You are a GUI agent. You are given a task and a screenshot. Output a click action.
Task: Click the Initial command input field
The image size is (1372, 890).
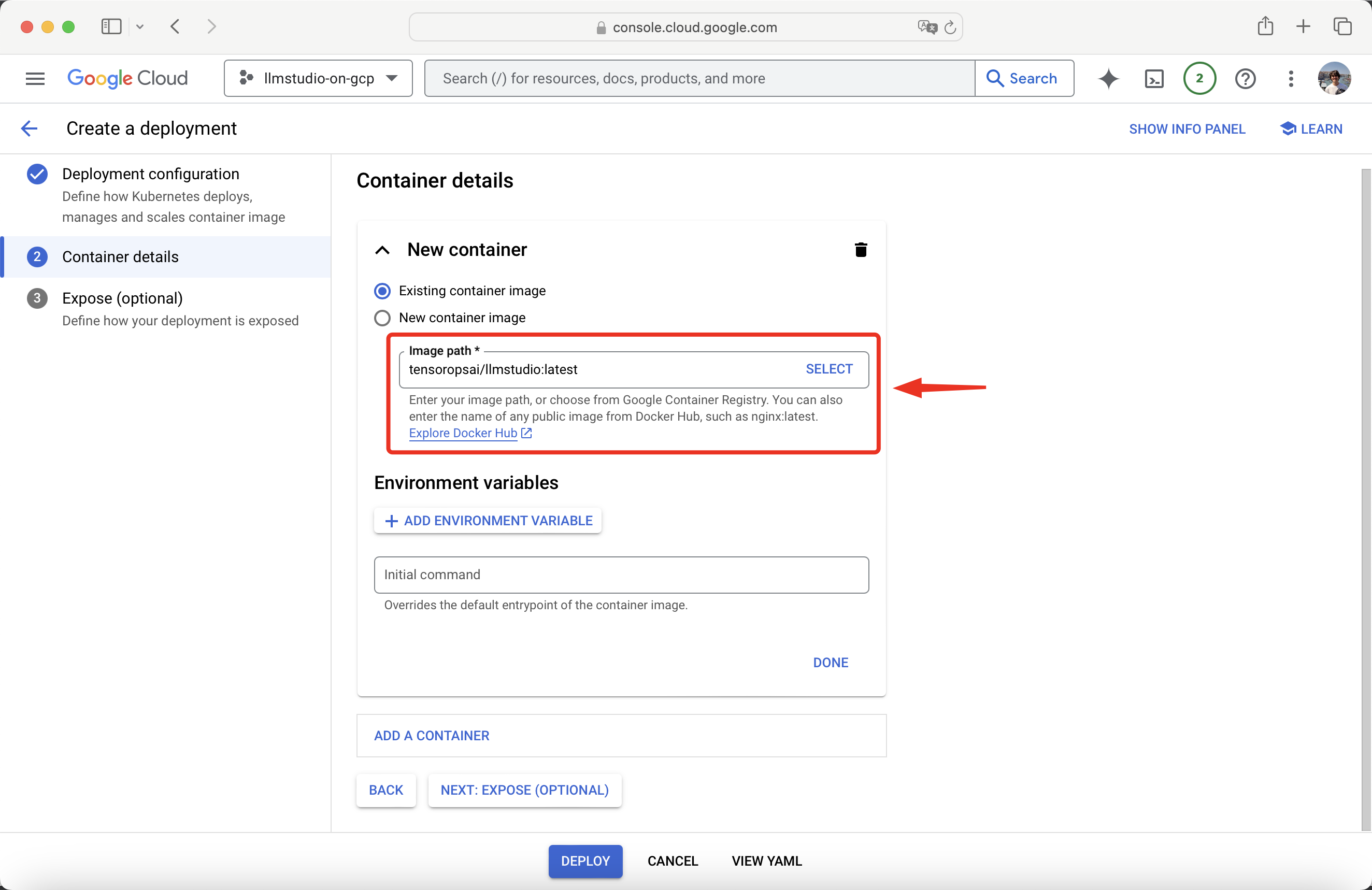pyautogui.click(x=621, y=575)
